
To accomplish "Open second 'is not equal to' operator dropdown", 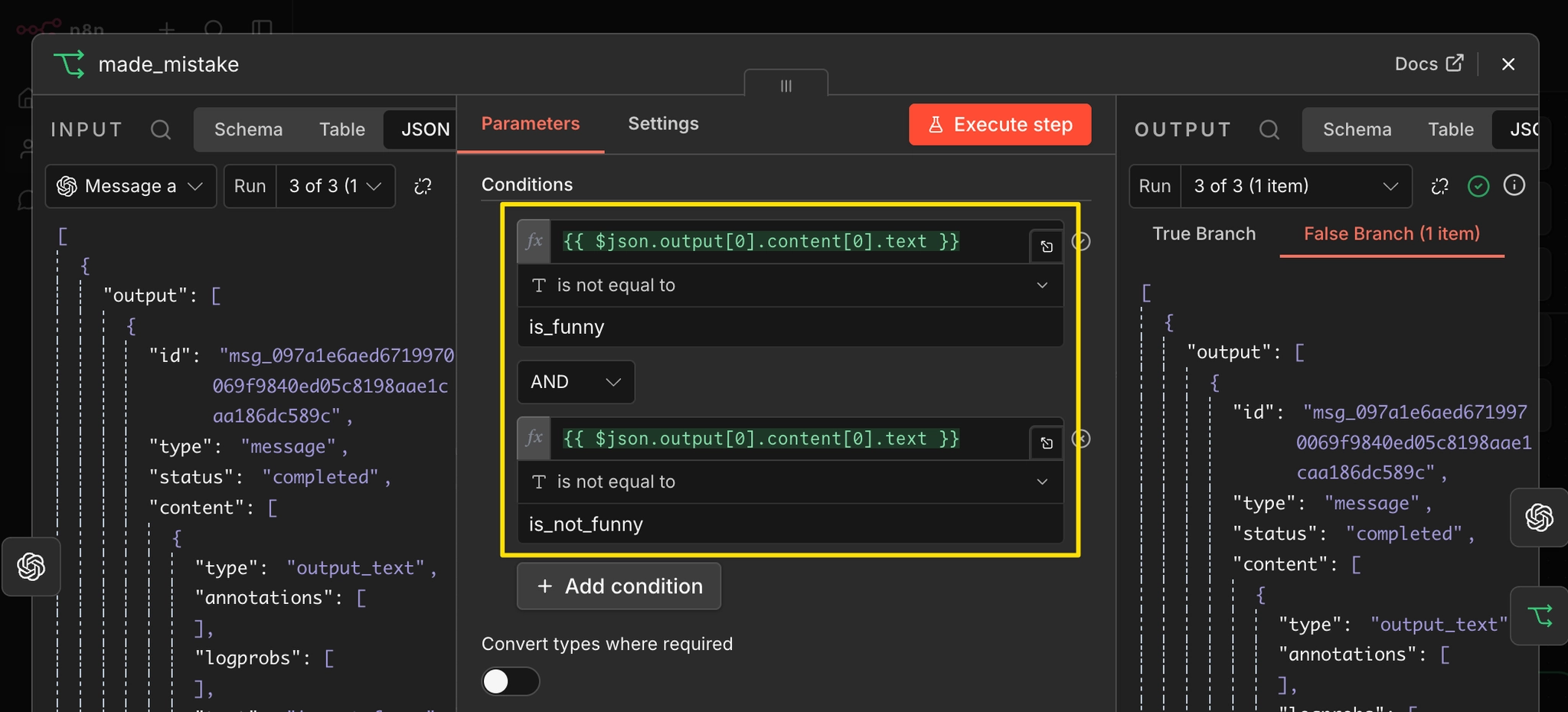I will click(791, 482).
